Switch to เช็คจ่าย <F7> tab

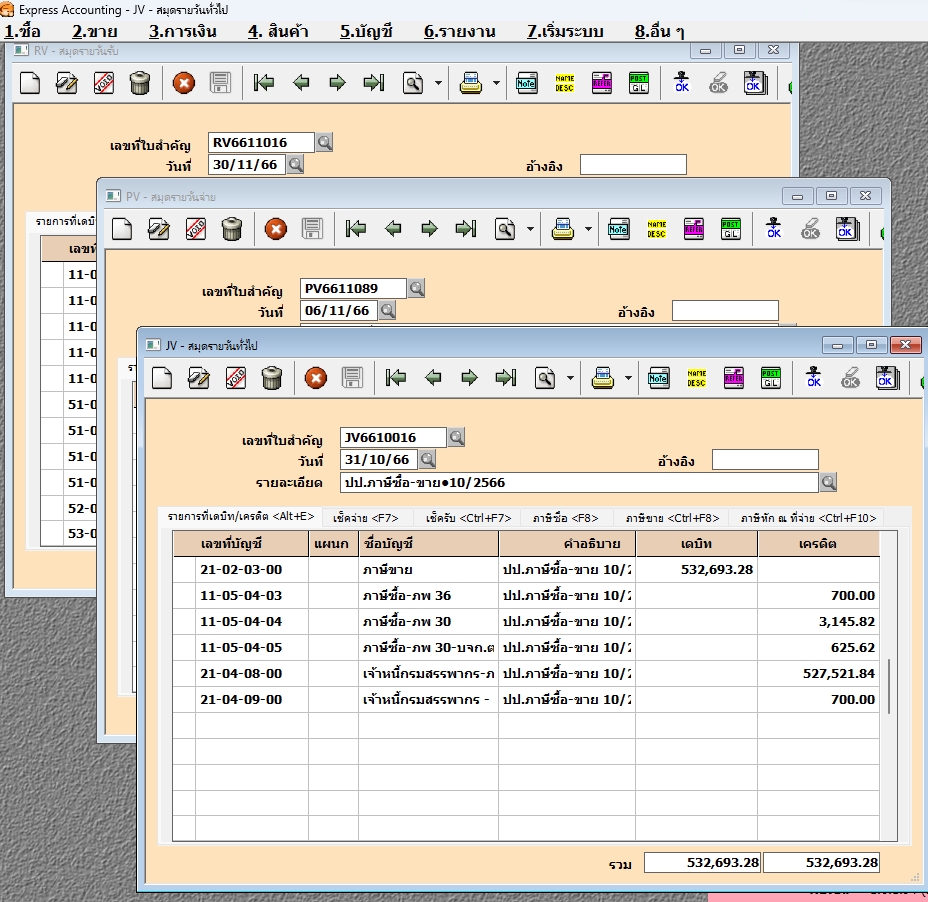coord(366,518)
